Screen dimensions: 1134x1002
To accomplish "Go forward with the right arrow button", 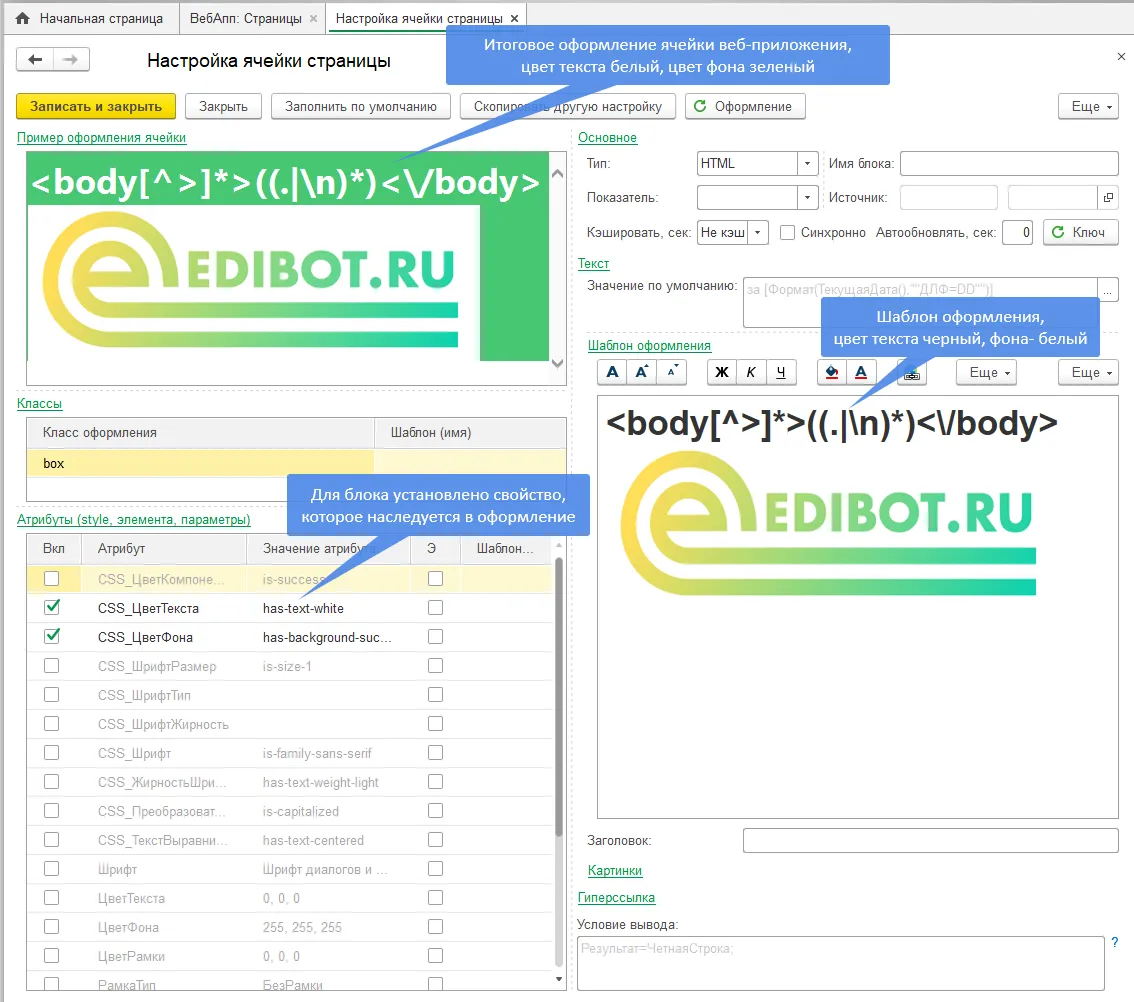I will 70,59.
